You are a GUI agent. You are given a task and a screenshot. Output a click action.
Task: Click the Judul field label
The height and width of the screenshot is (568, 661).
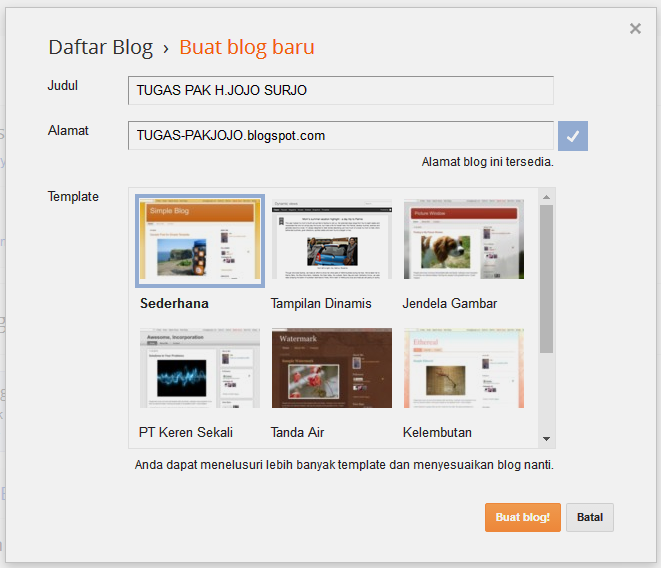pyautogui.click(x=63, y=86)
